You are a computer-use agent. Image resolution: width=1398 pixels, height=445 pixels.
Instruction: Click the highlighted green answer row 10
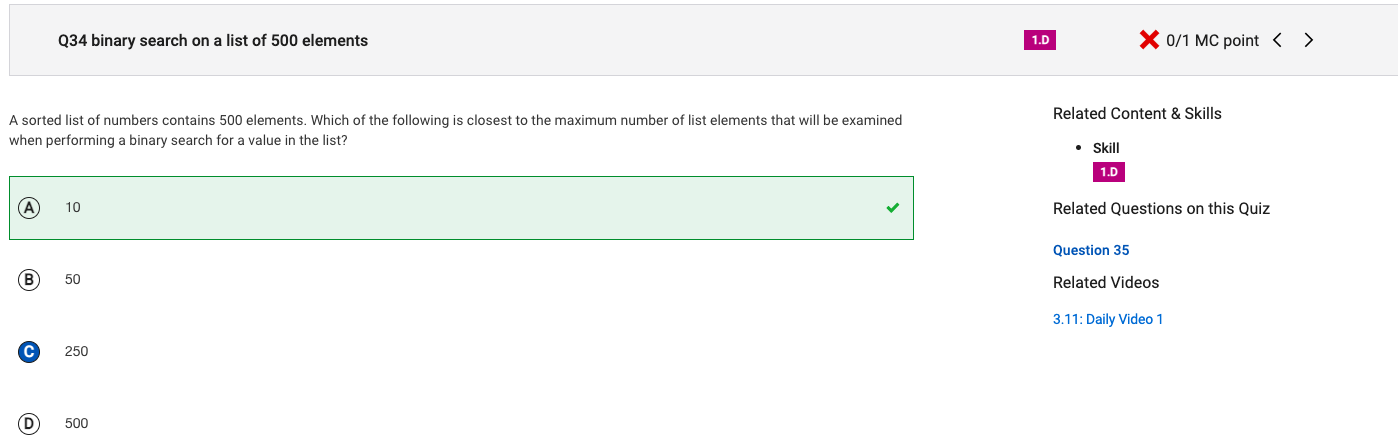[461, 208]
